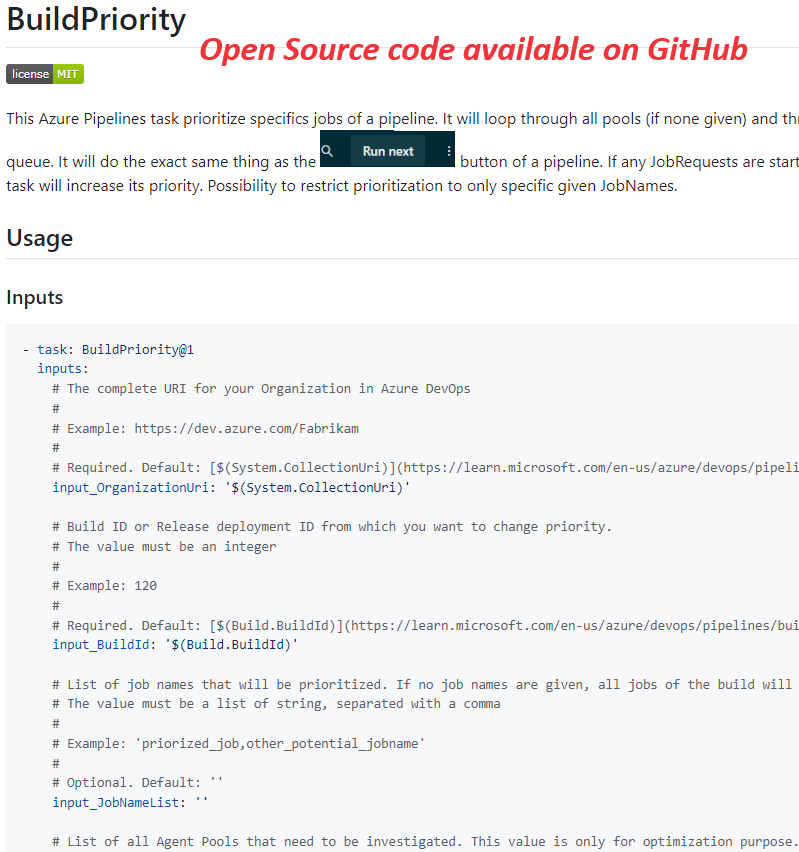799x852 pixels.
Task: Click the "# Optional. Default: ''" comment line
Action: point(138,782)
